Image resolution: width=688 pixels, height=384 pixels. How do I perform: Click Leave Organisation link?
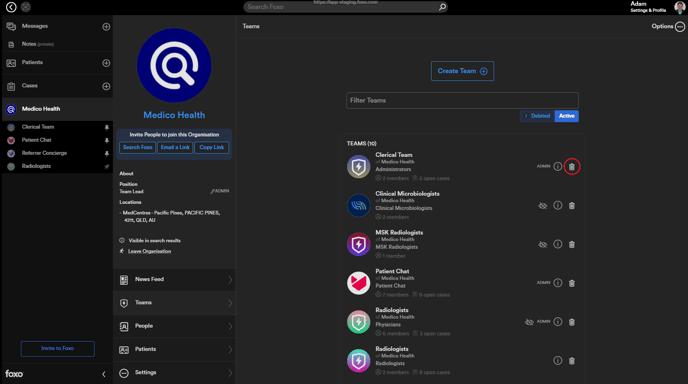point(149,251)
